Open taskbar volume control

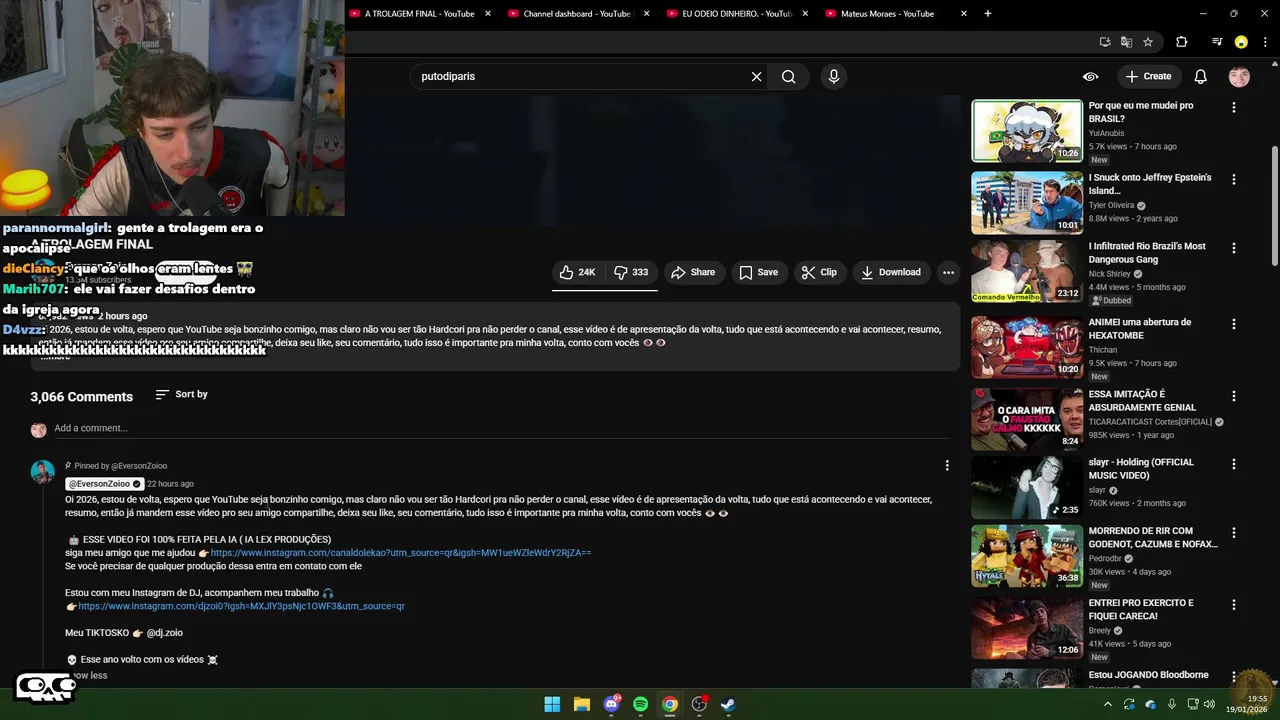(1209, 704)
